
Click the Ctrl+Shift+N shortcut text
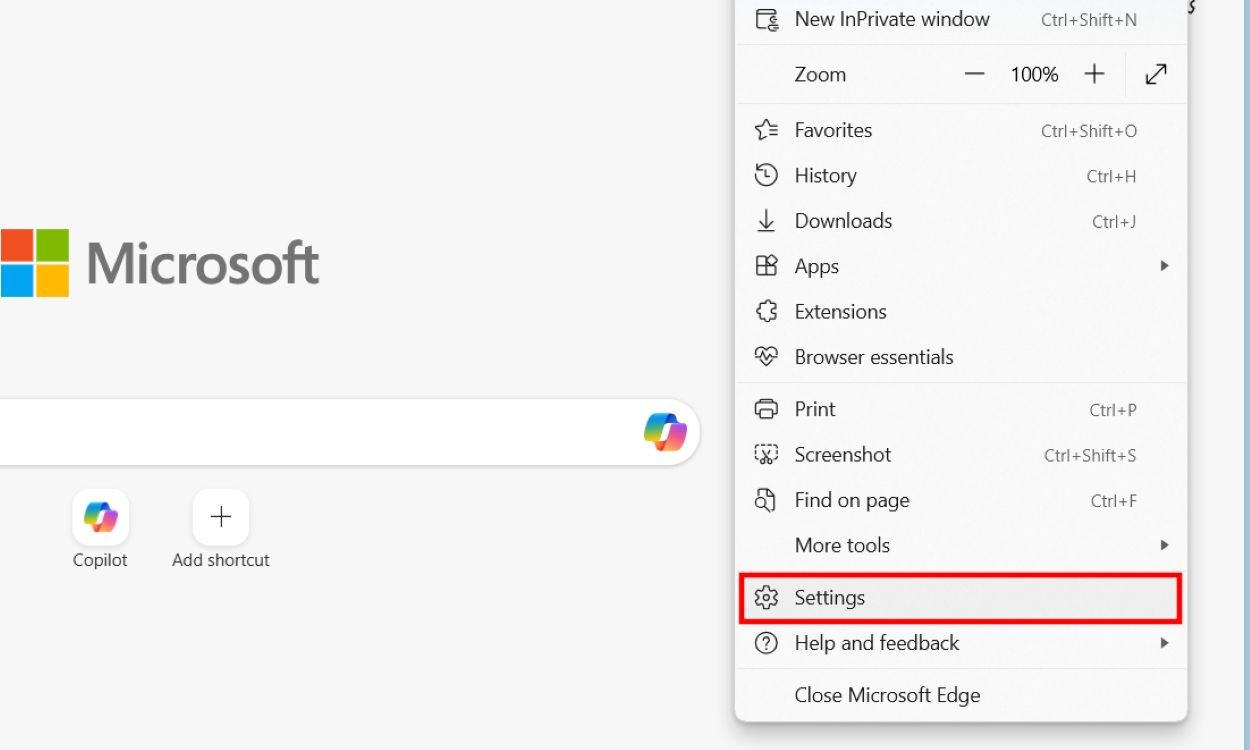pos(1089,20)
